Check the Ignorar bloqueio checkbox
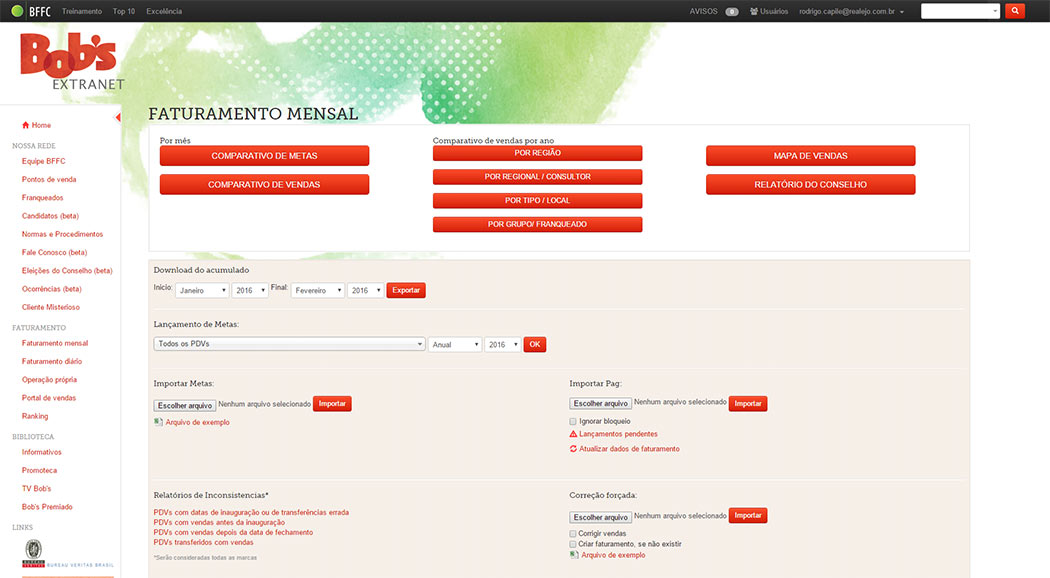This screenshot has width=1050, height=578. click(573, 421)
